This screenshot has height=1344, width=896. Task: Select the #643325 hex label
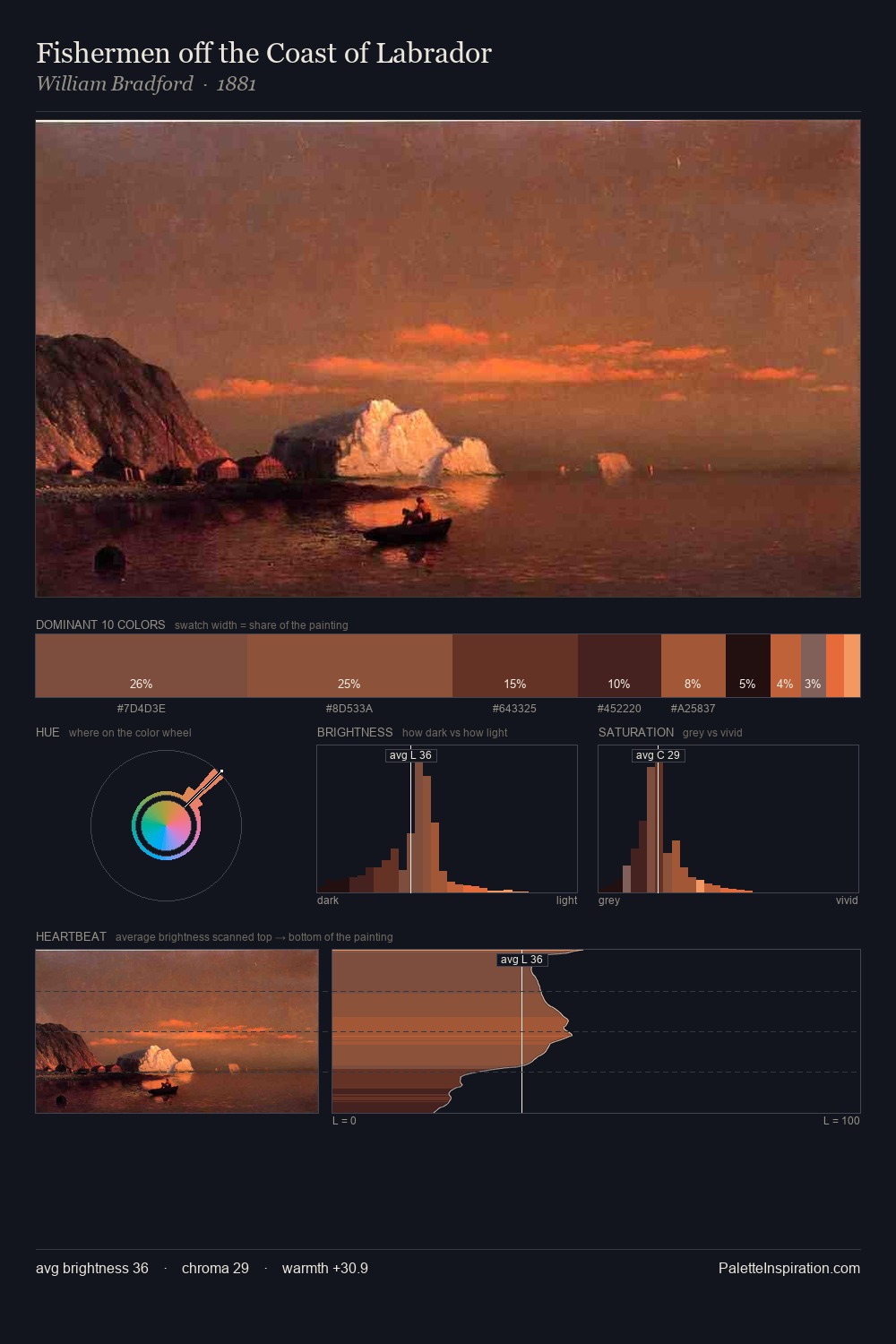[x=515, y=709]
